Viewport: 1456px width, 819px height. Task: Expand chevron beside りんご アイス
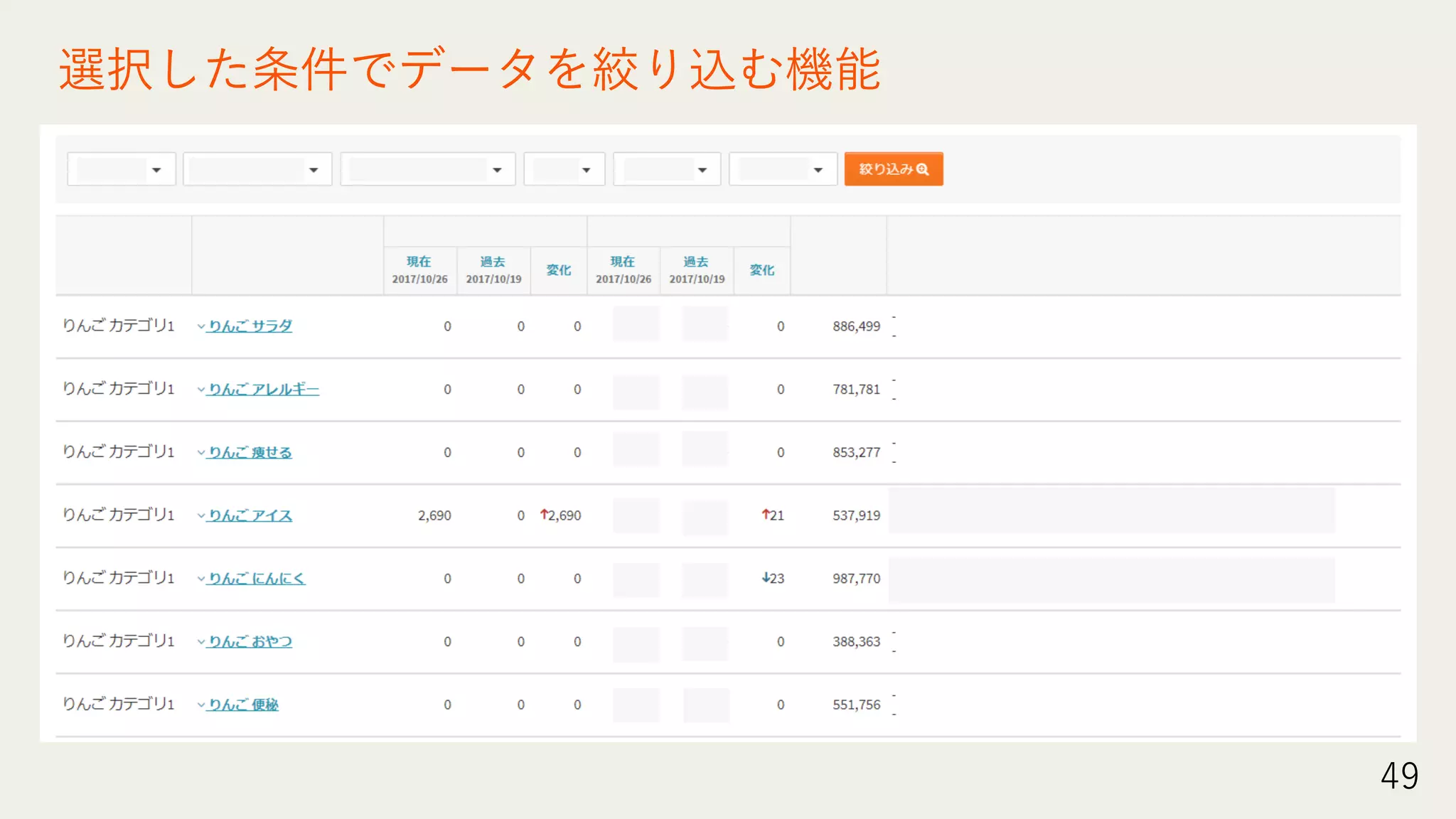pos(201,516)
